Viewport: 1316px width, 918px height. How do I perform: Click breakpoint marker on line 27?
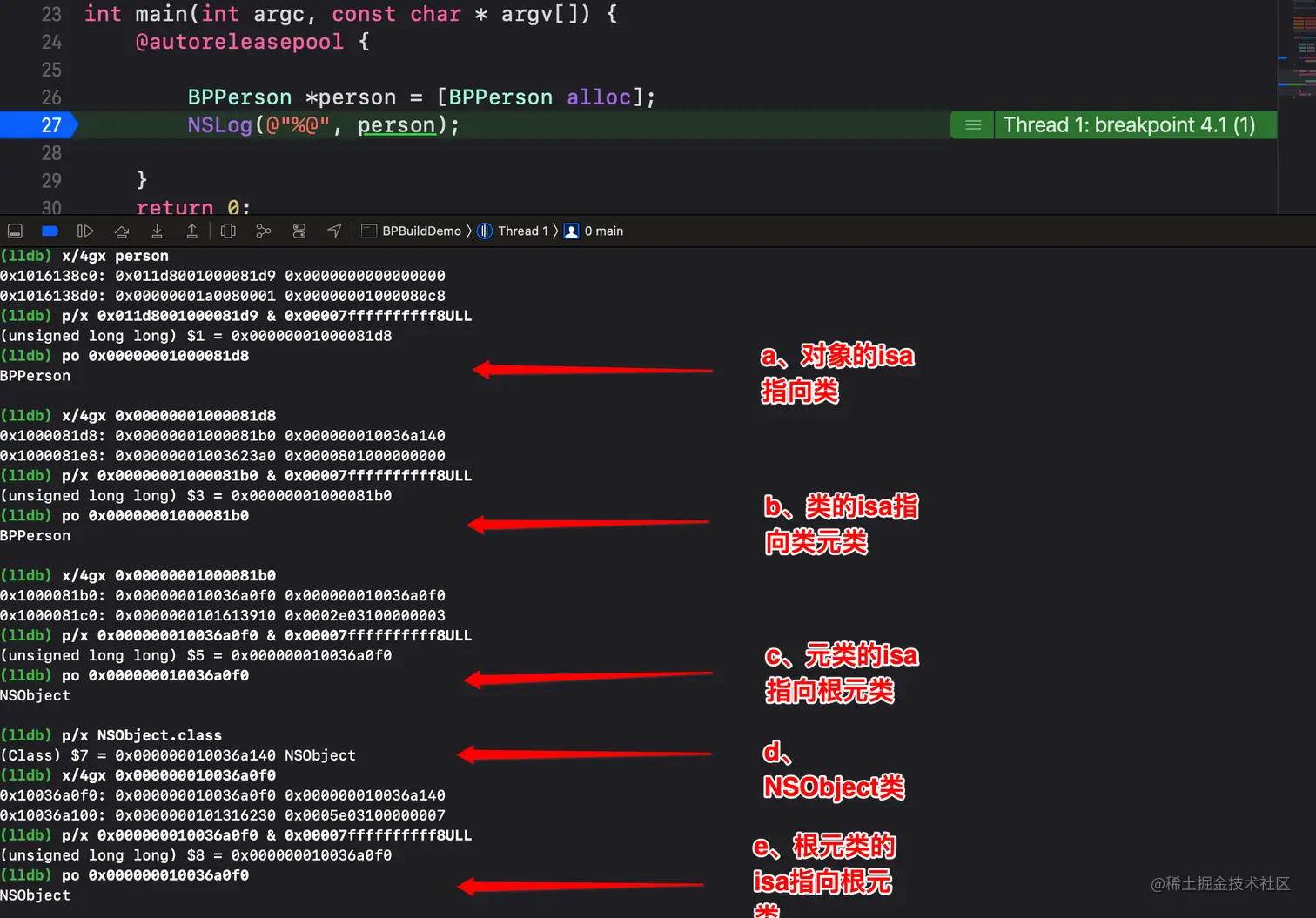39,125
